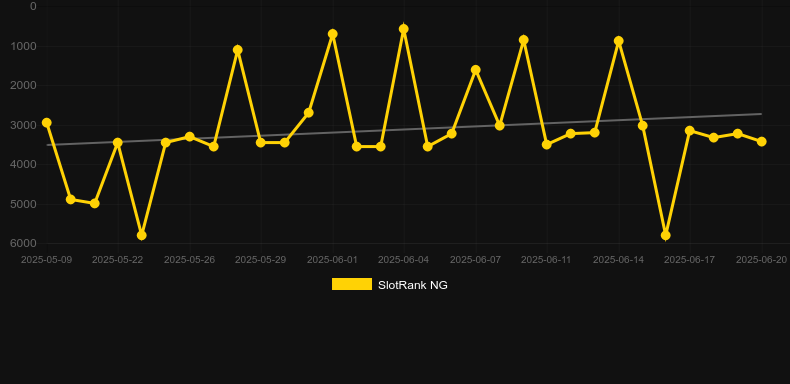Click the x-axis label 2025-06-17

[690, 260]
